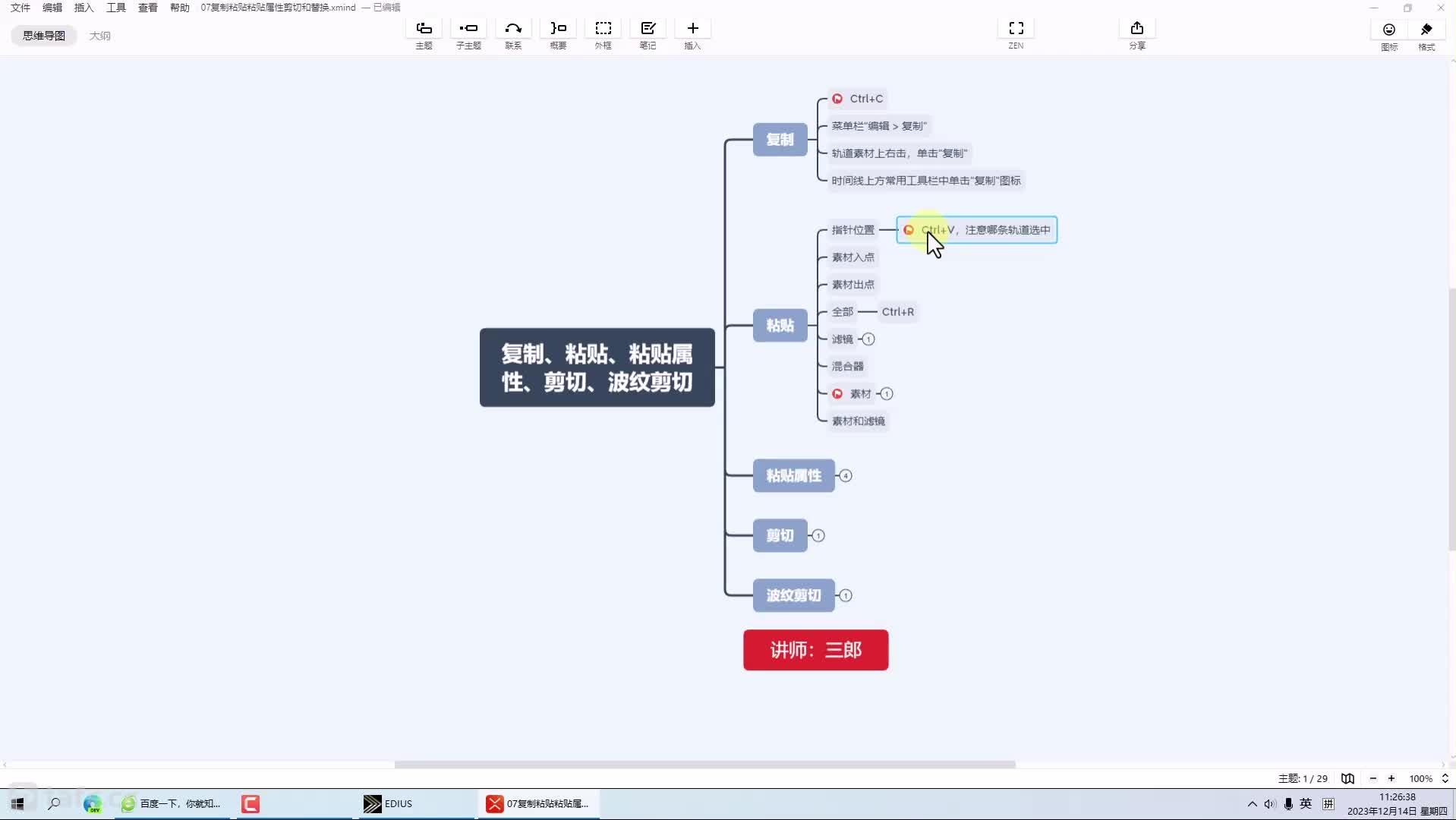
Task: Open the red Camtasia taskbar icon
Action: coord(251,803)
